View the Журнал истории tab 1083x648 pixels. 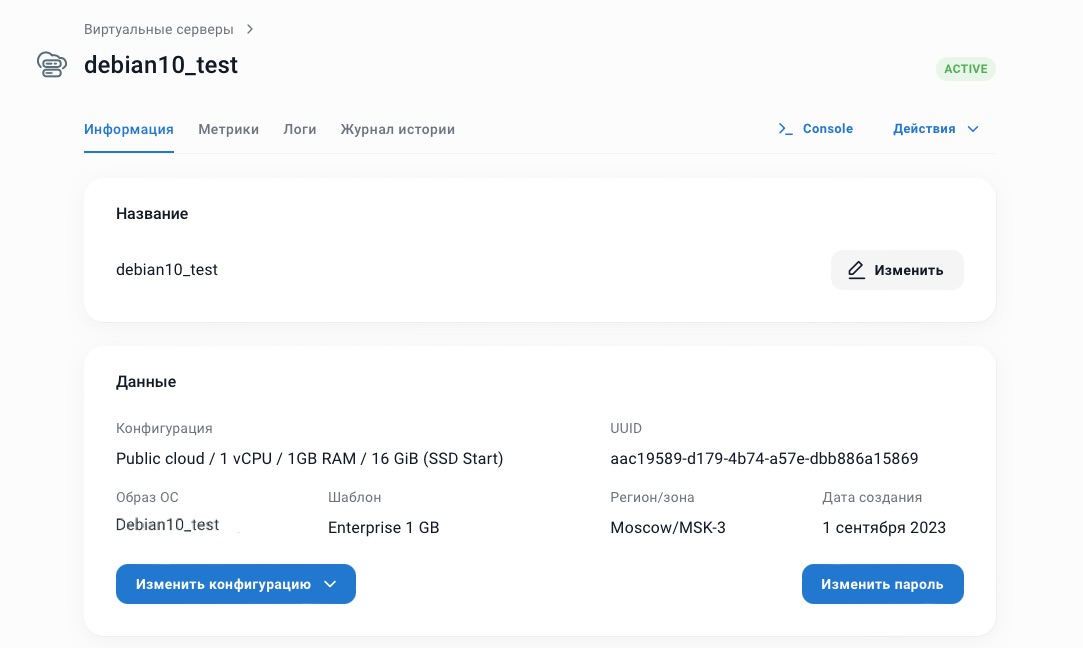tap(397, 129)
